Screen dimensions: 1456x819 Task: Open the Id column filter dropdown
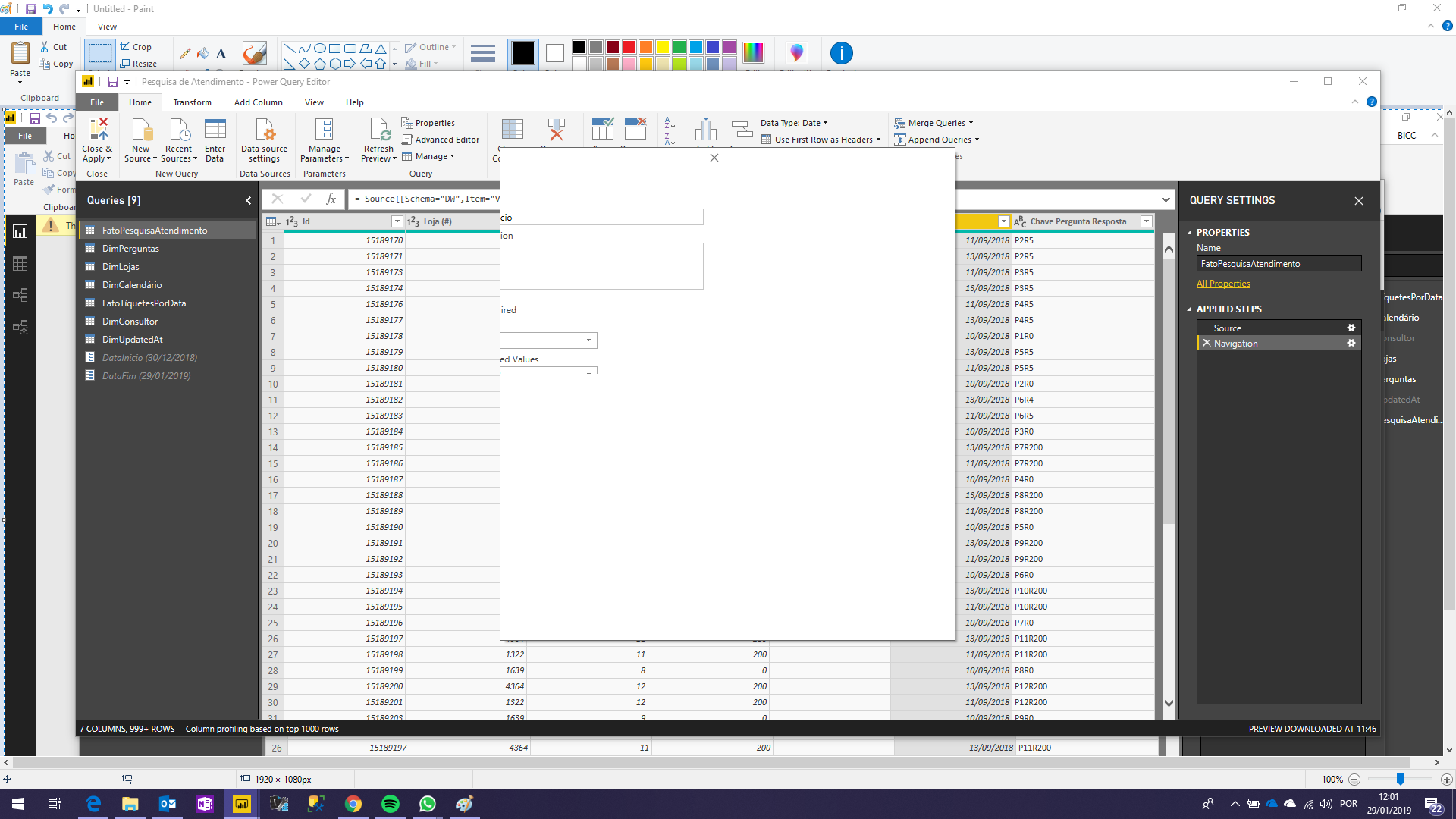click(x=397, y=221)
